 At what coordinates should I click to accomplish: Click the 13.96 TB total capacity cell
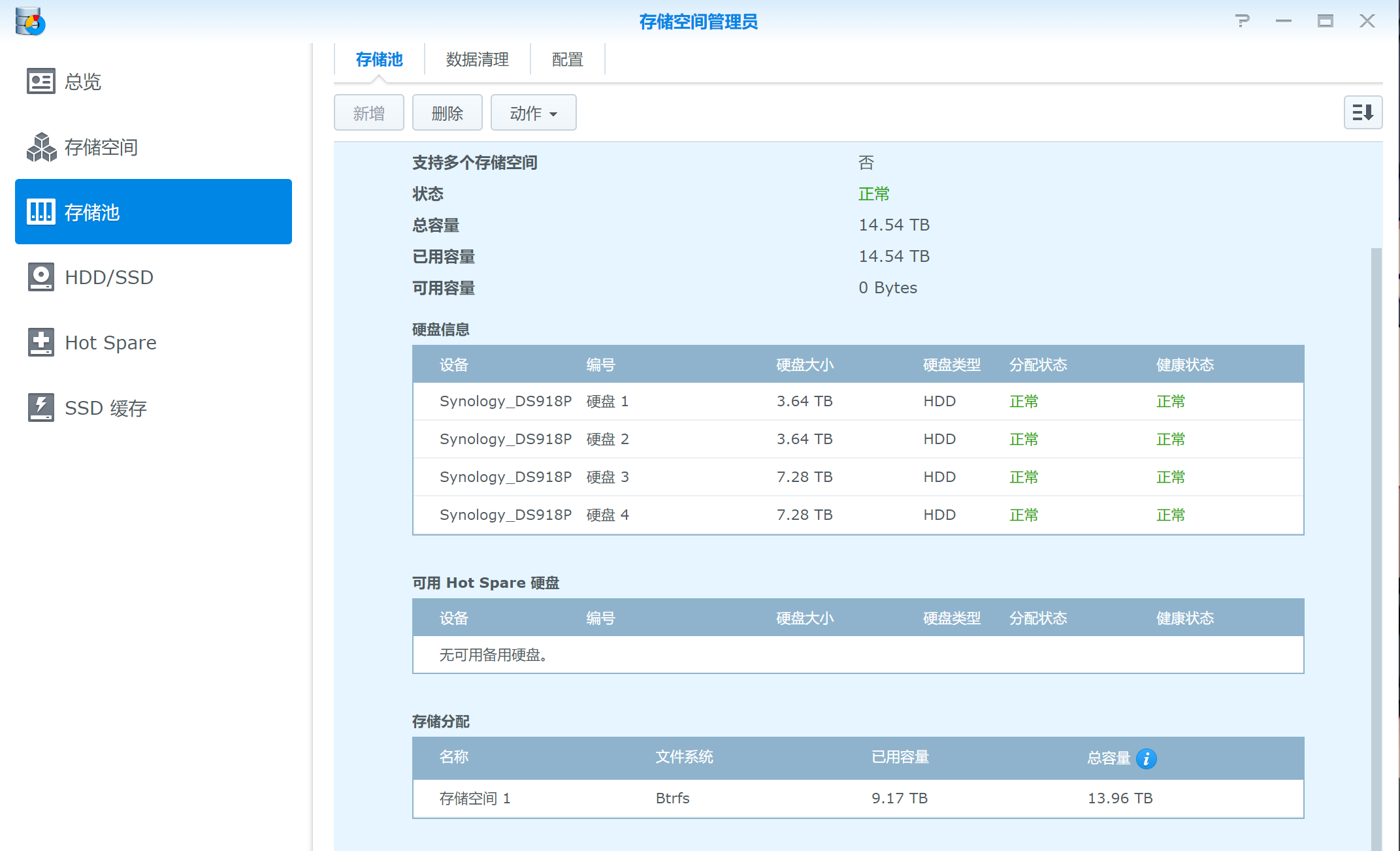pyautogui.click(x=1120, y=798)
